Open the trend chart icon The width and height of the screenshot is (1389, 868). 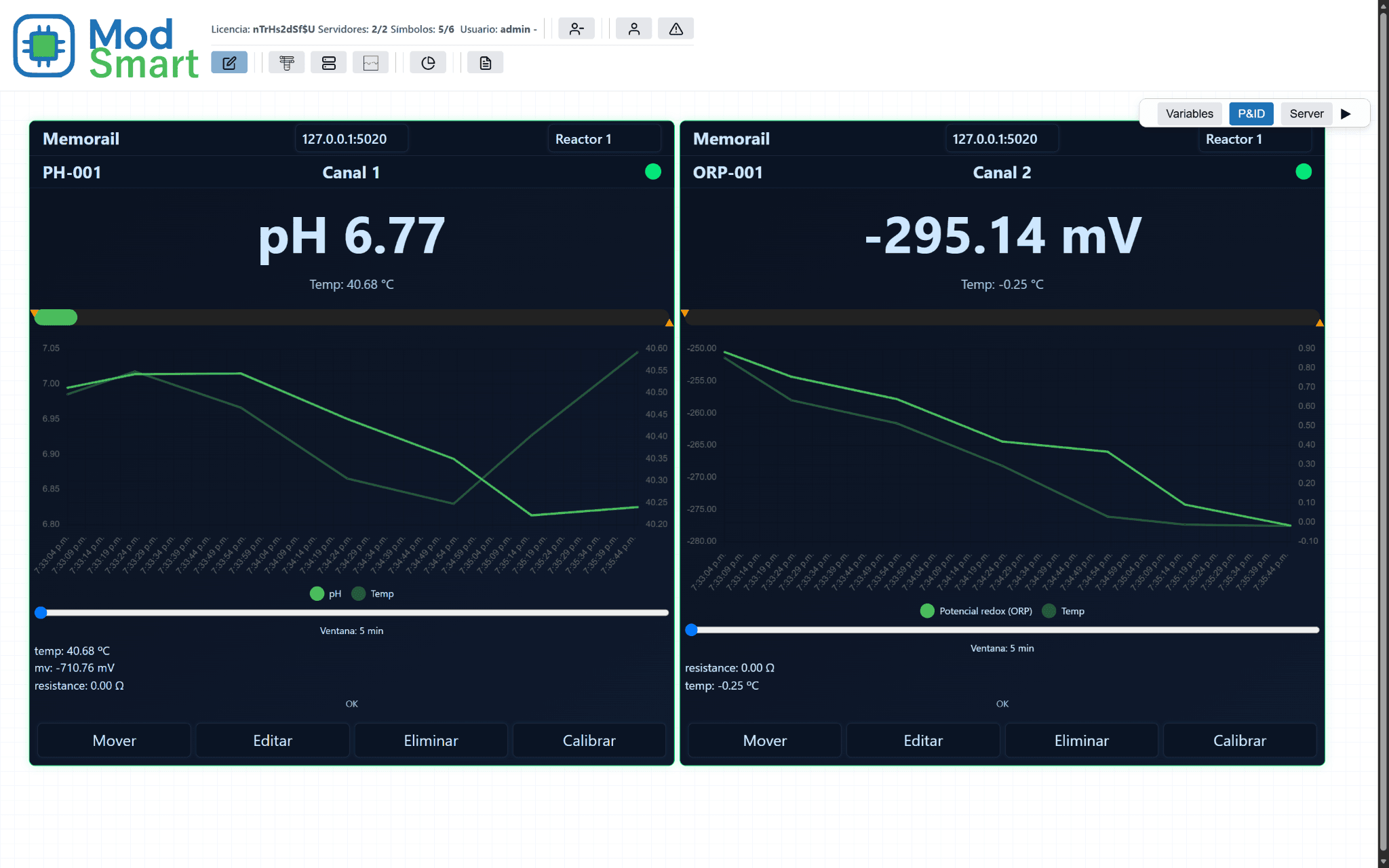[371, 62]
